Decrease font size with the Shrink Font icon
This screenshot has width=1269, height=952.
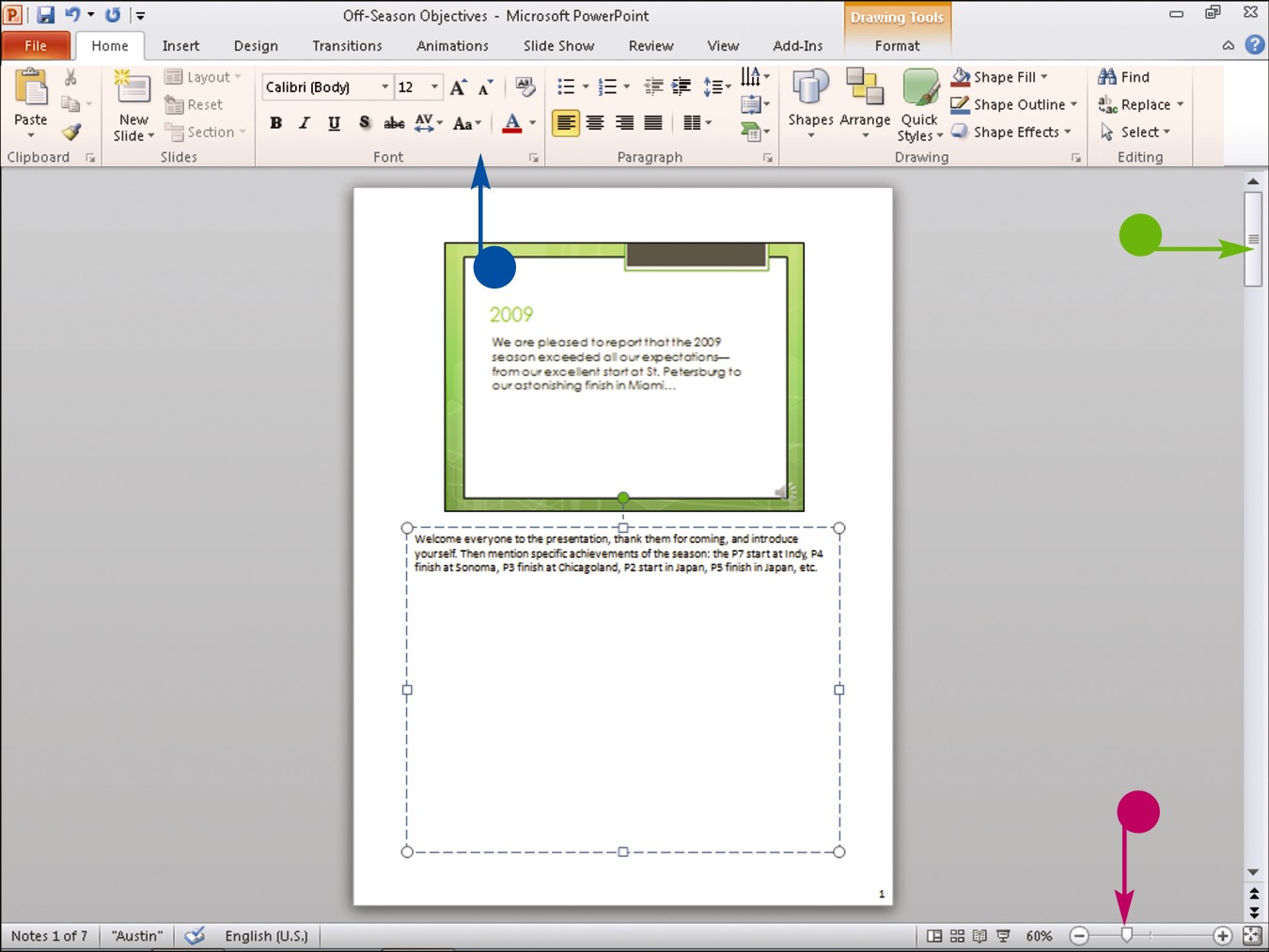tap(485, 87)
